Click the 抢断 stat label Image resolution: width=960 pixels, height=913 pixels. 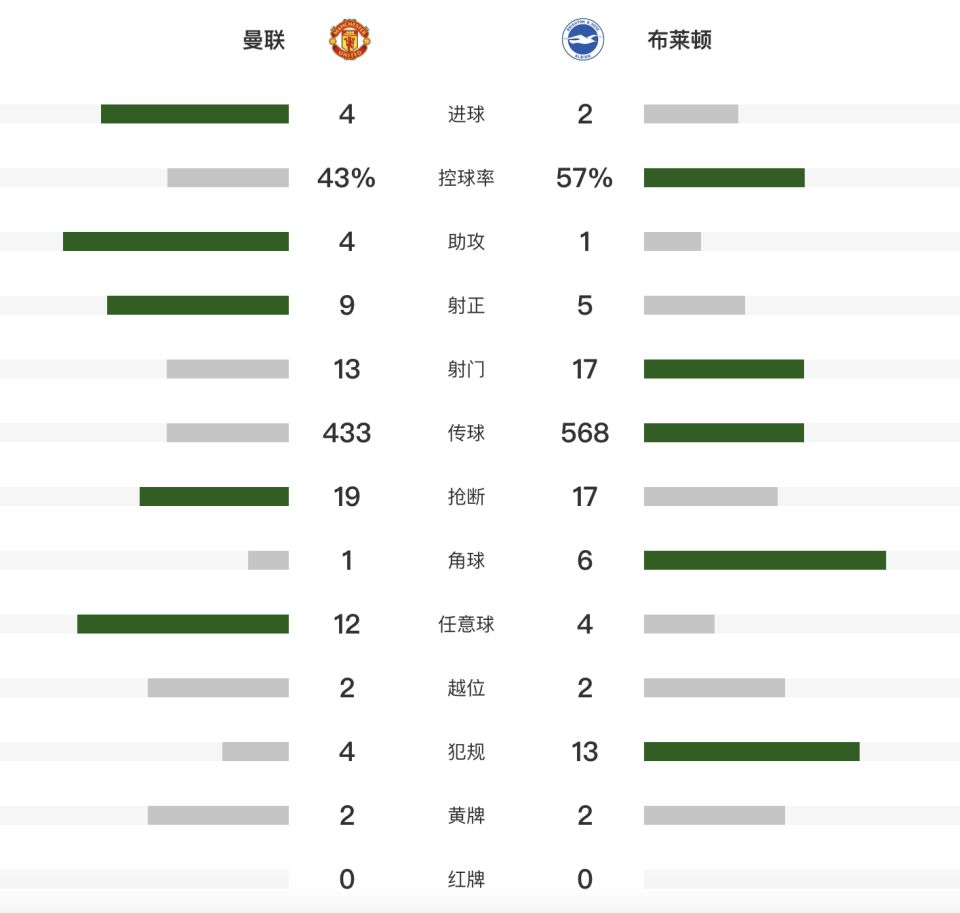466,497
